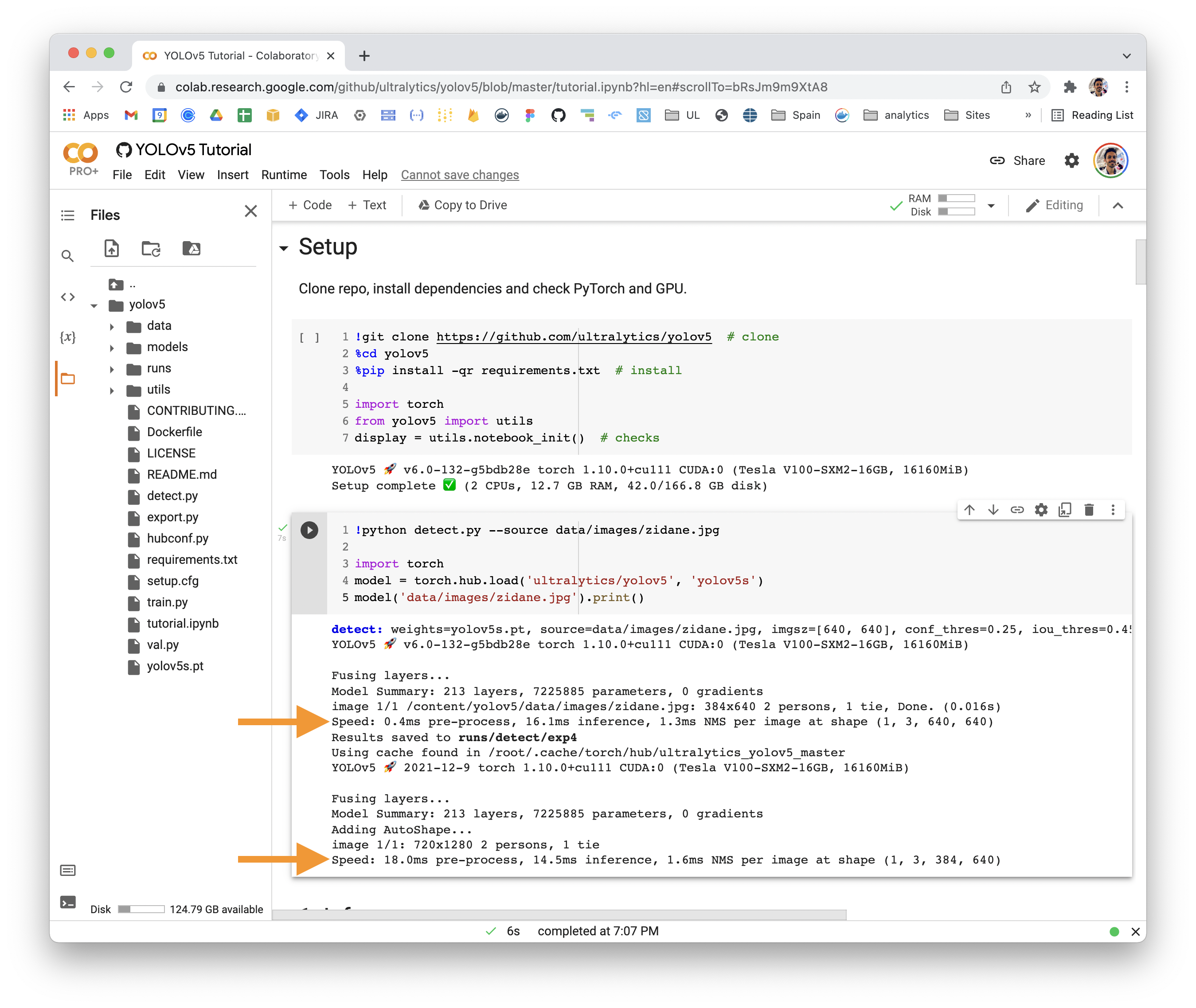Collapse the yolov5 folder
Viewport: 1196px width, 1008px height.
pyautogui.click(x=94, y=306)
